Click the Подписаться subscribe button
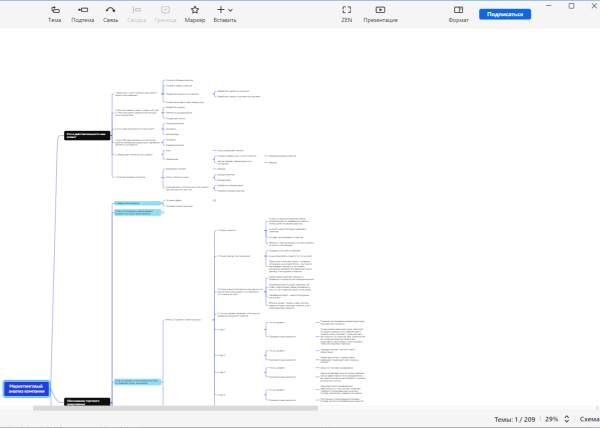This screenshot has height=428, width=600. [504, 14]
